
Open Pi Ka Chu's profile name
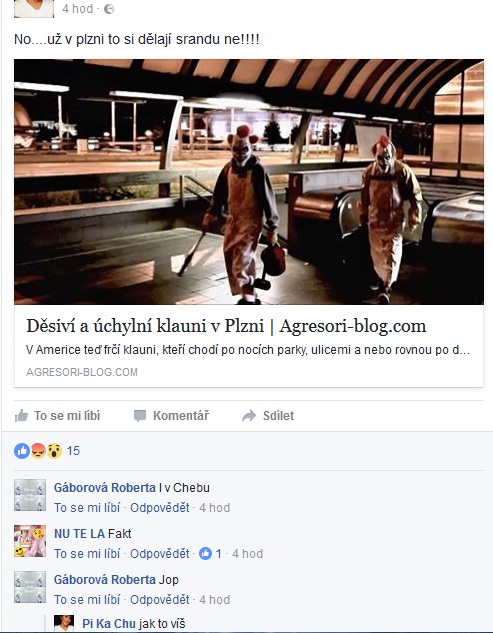click(109, 624)
